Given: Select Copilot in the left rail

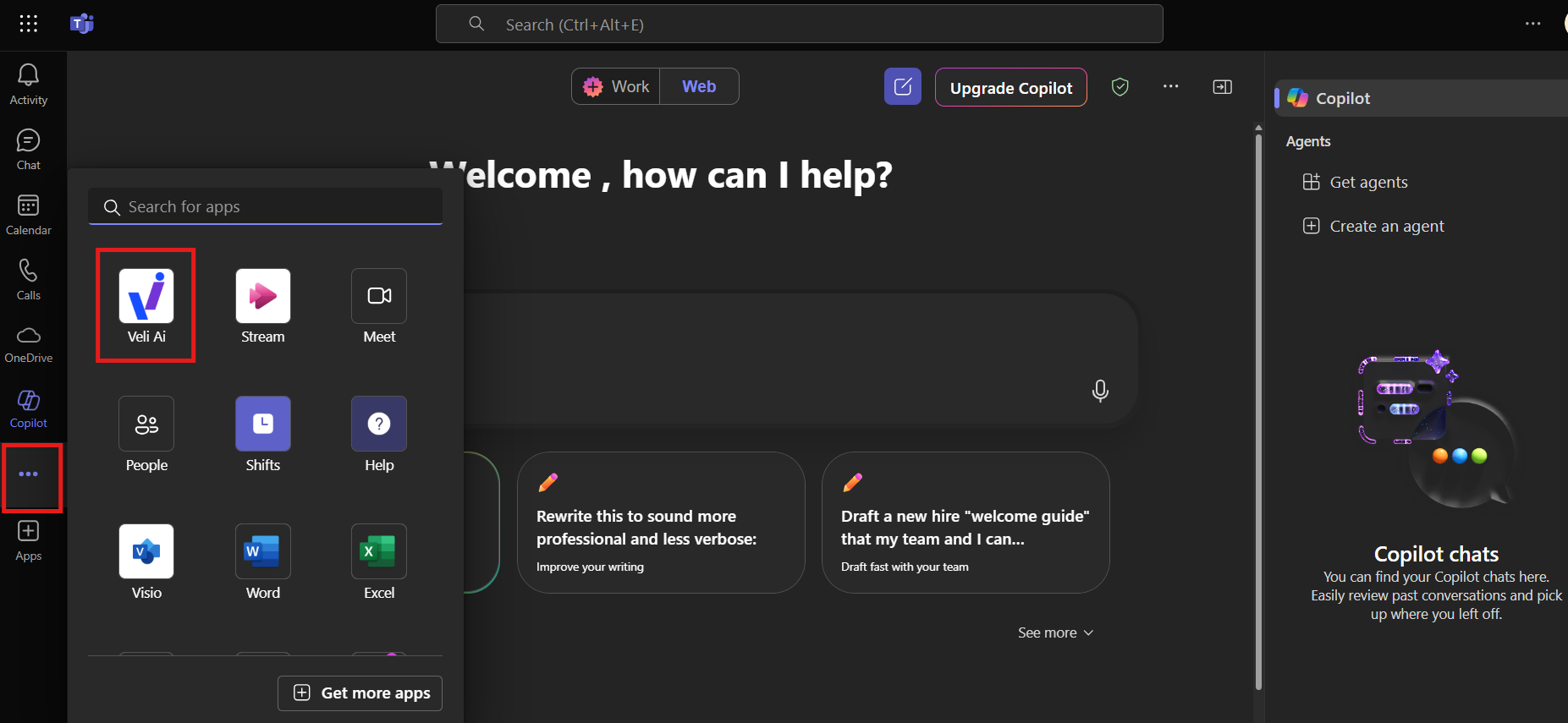Looking at the screenshot, I should tap(29, 409).
